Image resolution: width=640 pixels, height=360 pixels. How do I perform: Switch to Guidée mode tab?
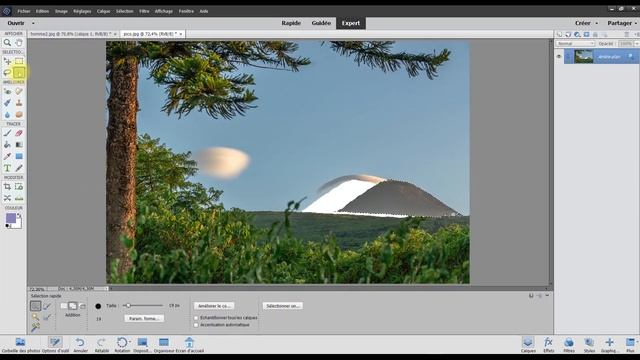pos(321,23)
